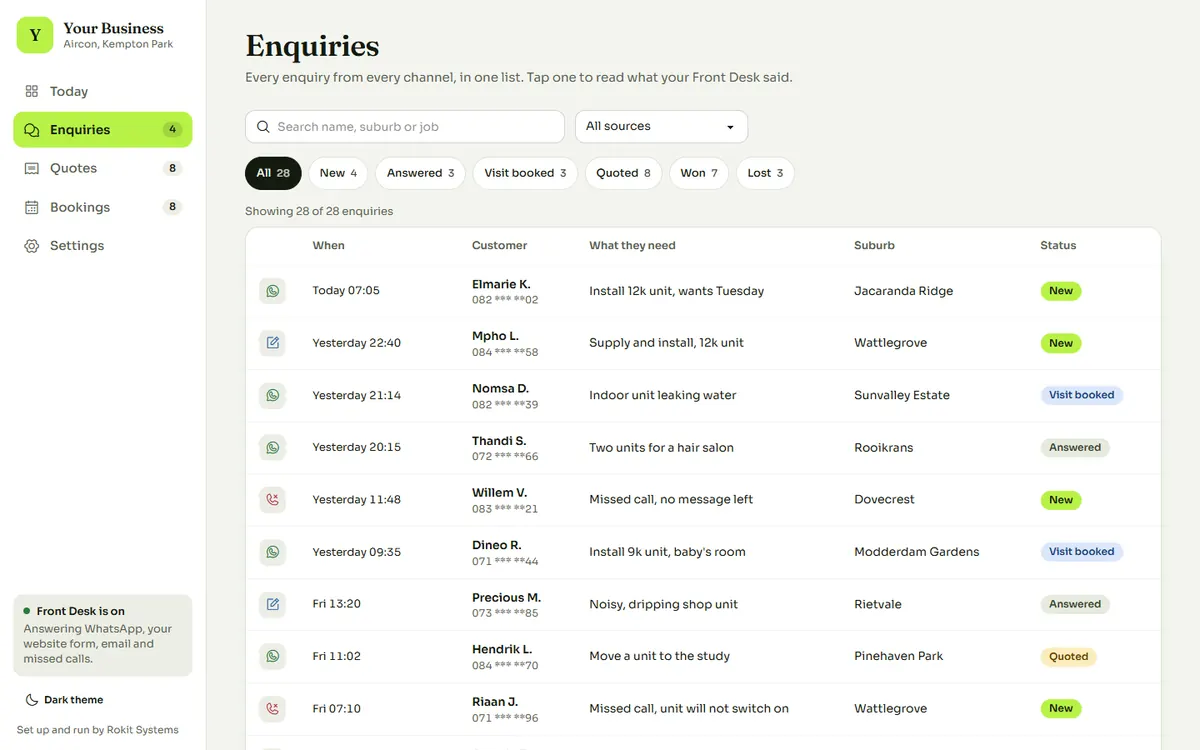Viewport: 1200px width, 750px height.
Task: Click suburb Modderdam Gardens
Action: (x=916, y=552)
